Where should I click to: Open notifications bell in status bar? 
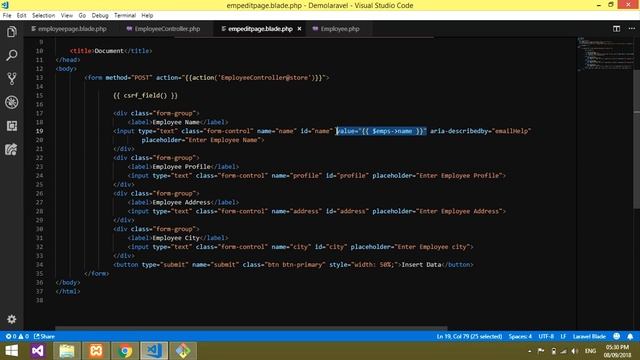click(630, 336)
